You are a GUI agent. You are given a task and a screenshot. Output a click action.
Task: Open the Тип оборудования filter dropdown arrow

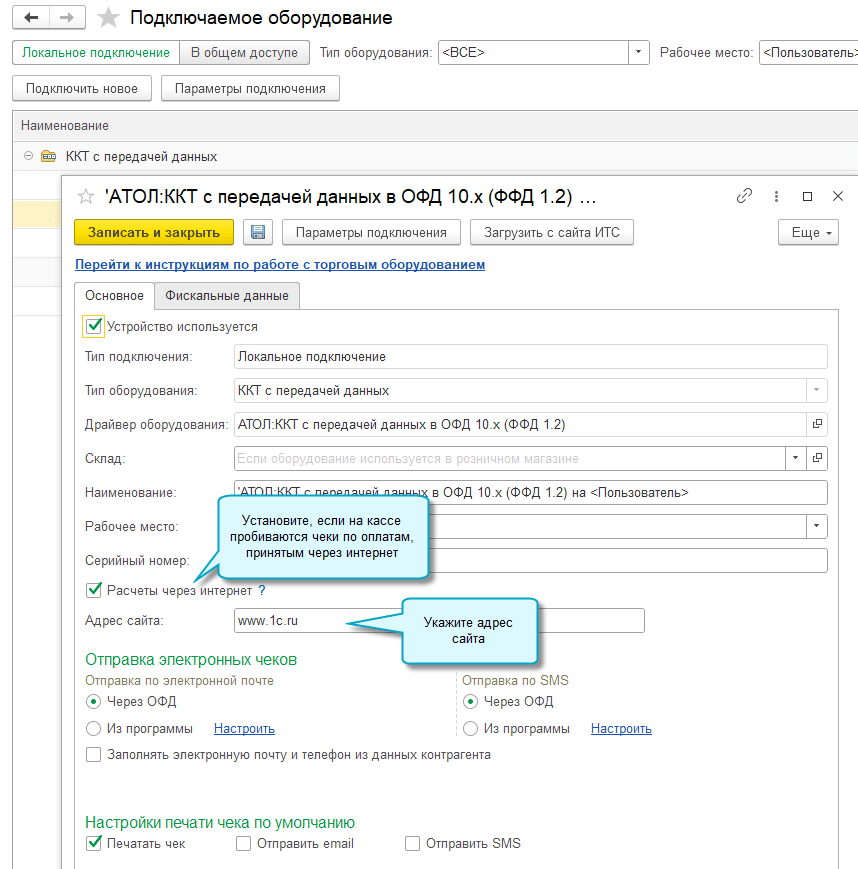pyautogui.click(x=639, y=52)
